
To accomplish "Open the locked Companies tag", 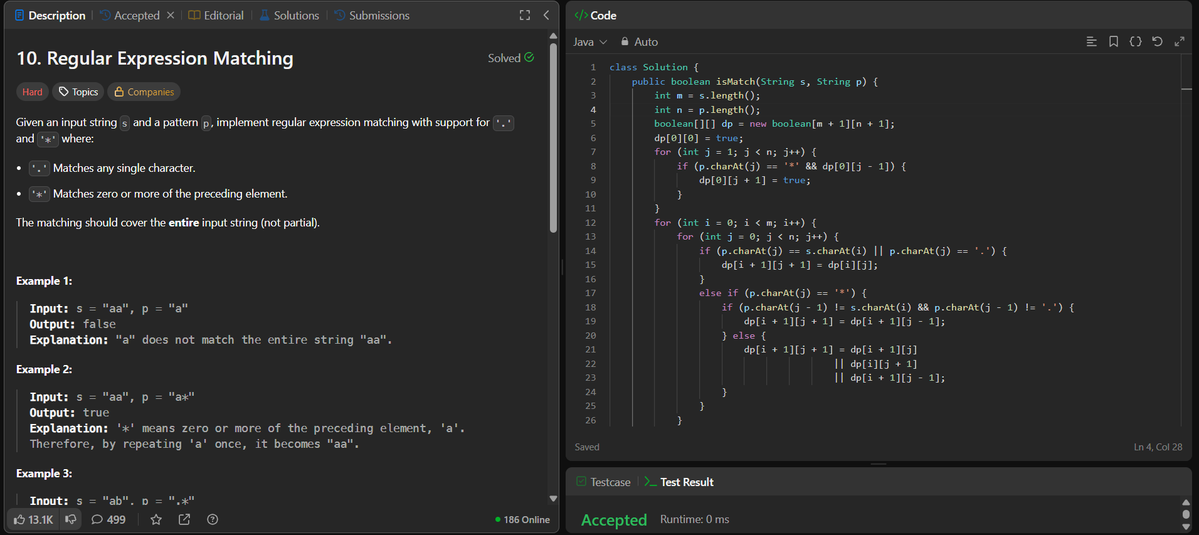I will (x=144, y=92).
